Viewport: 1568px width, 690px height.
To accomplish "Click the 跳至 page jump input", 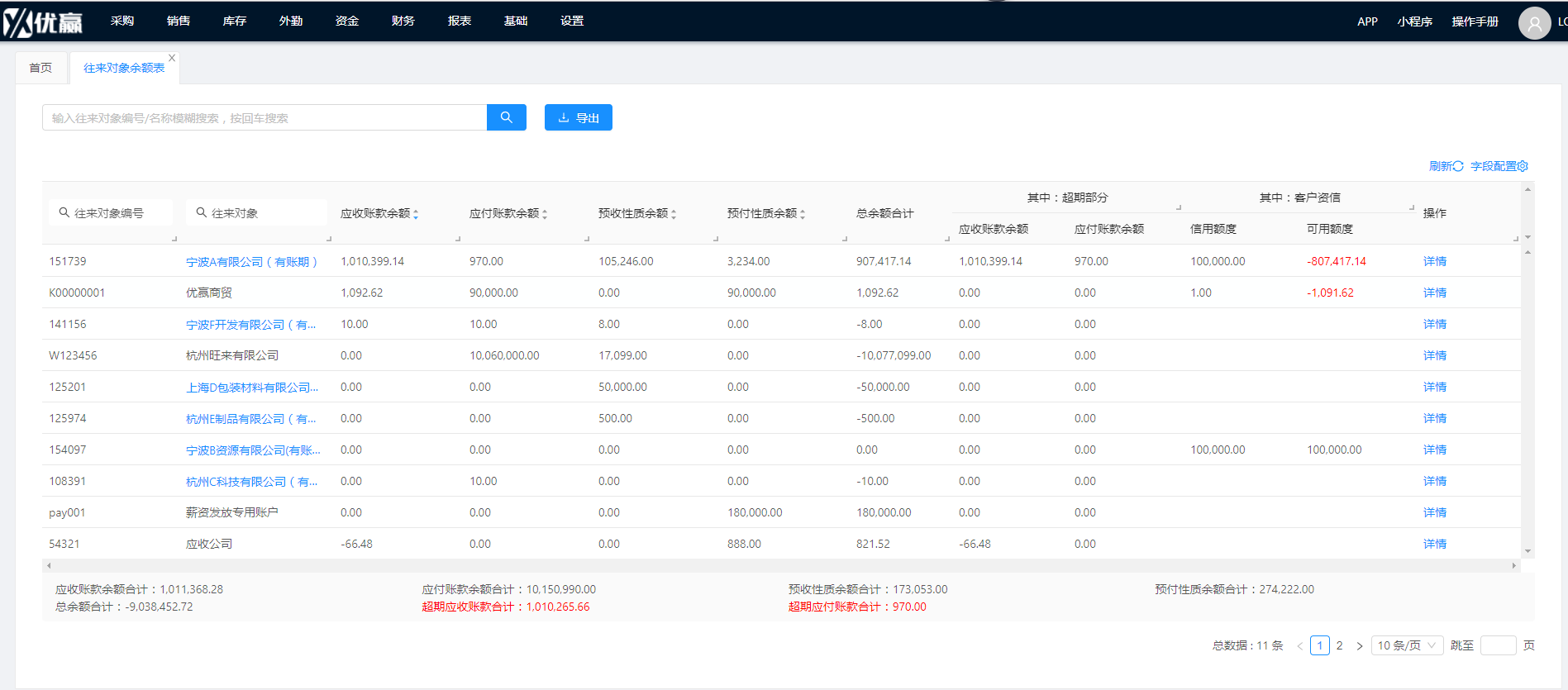I will (x=1498, y=645).
